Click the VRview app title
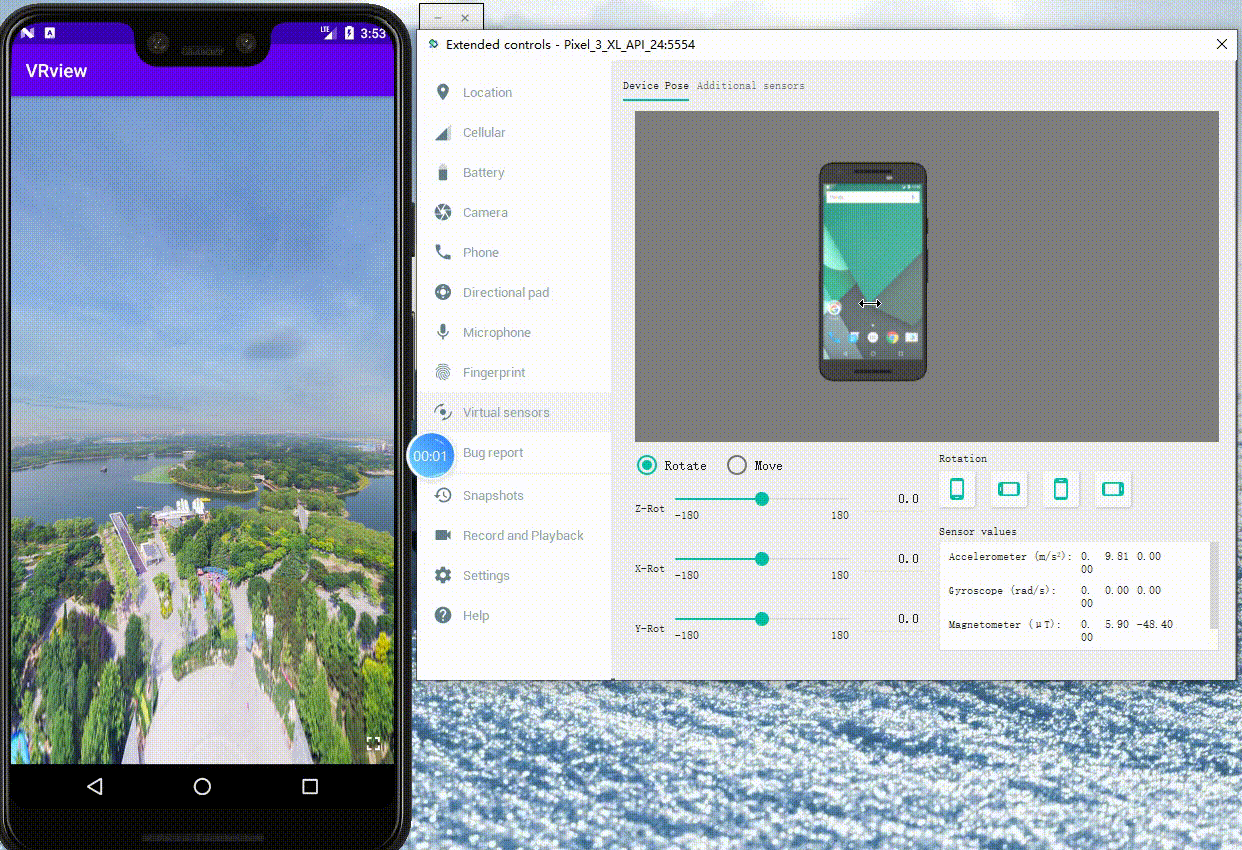The height and width of the screenshot is (850, 1242). (x=56, y=71)
